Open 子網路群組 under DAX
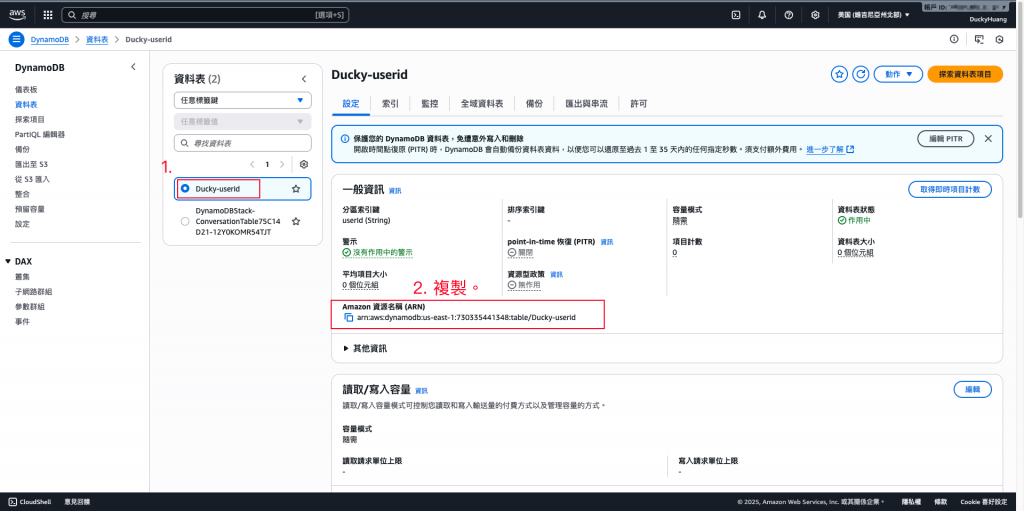 (34, 291)
